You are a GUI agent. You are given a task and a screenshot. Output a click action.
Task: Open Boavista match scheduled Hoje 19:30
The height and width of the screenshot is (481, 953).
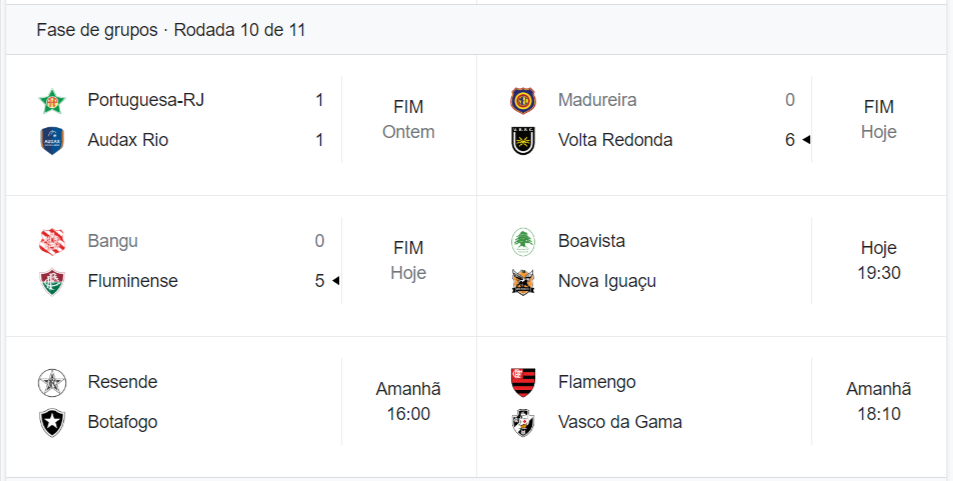click(878, 260)
